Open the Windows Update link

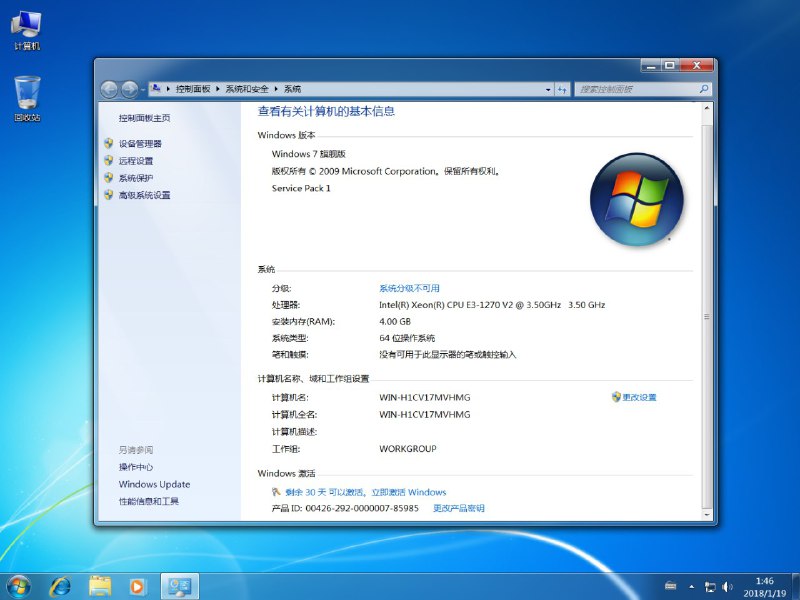154,484
